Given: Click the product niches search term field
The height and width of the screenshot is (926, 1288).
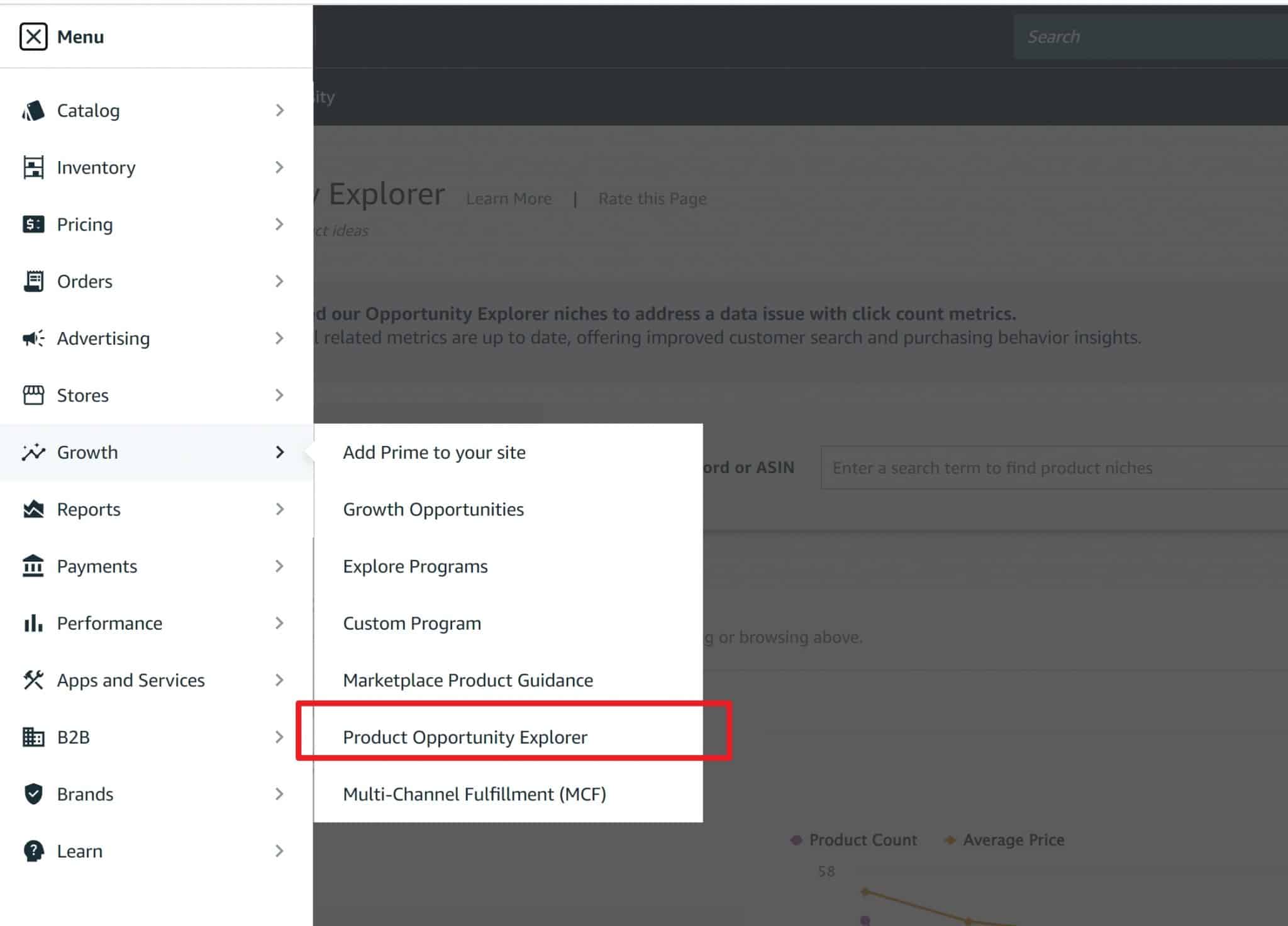Looking at the screenshot, I should point(1054,467).
